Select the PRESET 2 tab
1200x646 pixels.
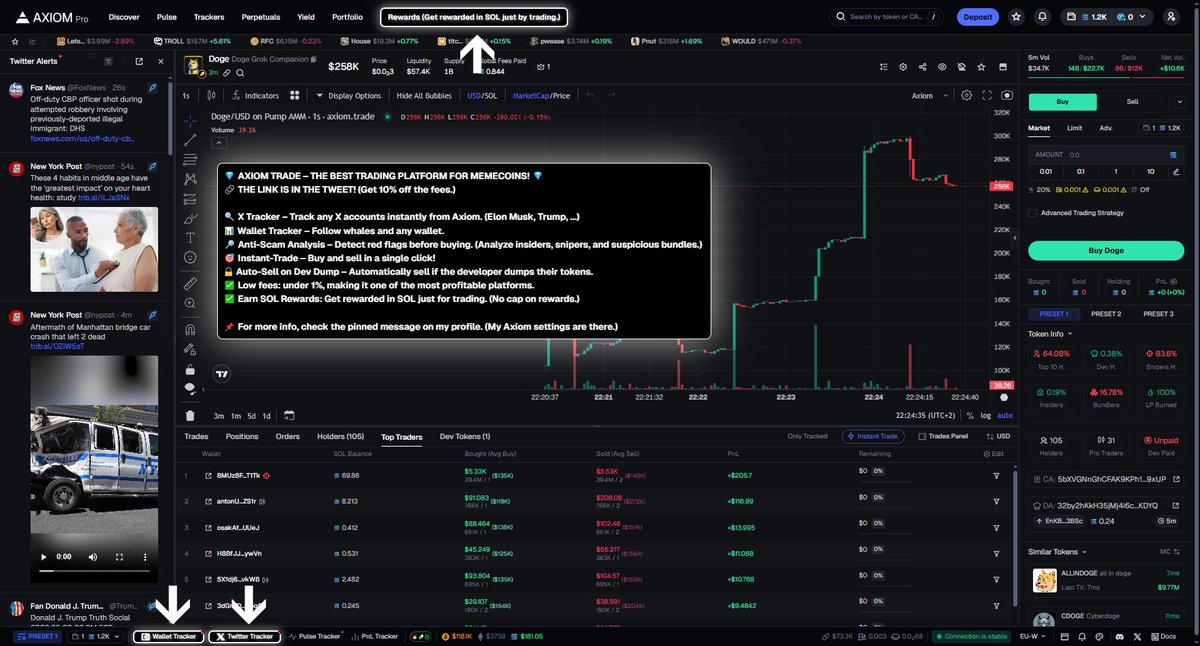[x=1105, y=314]
